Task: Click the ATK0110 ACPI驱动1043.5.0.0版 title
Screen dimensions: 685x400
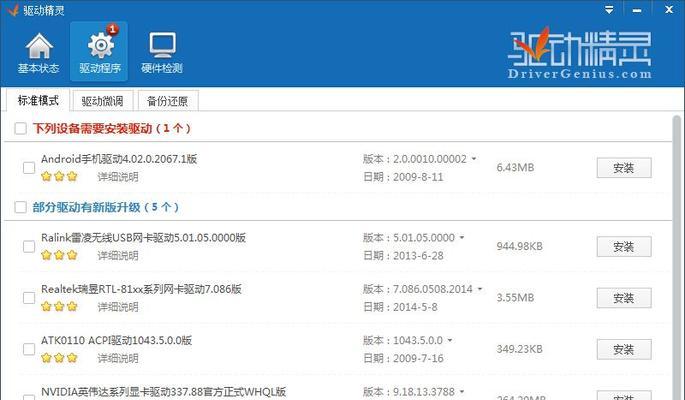Action: tap(116, 340)
